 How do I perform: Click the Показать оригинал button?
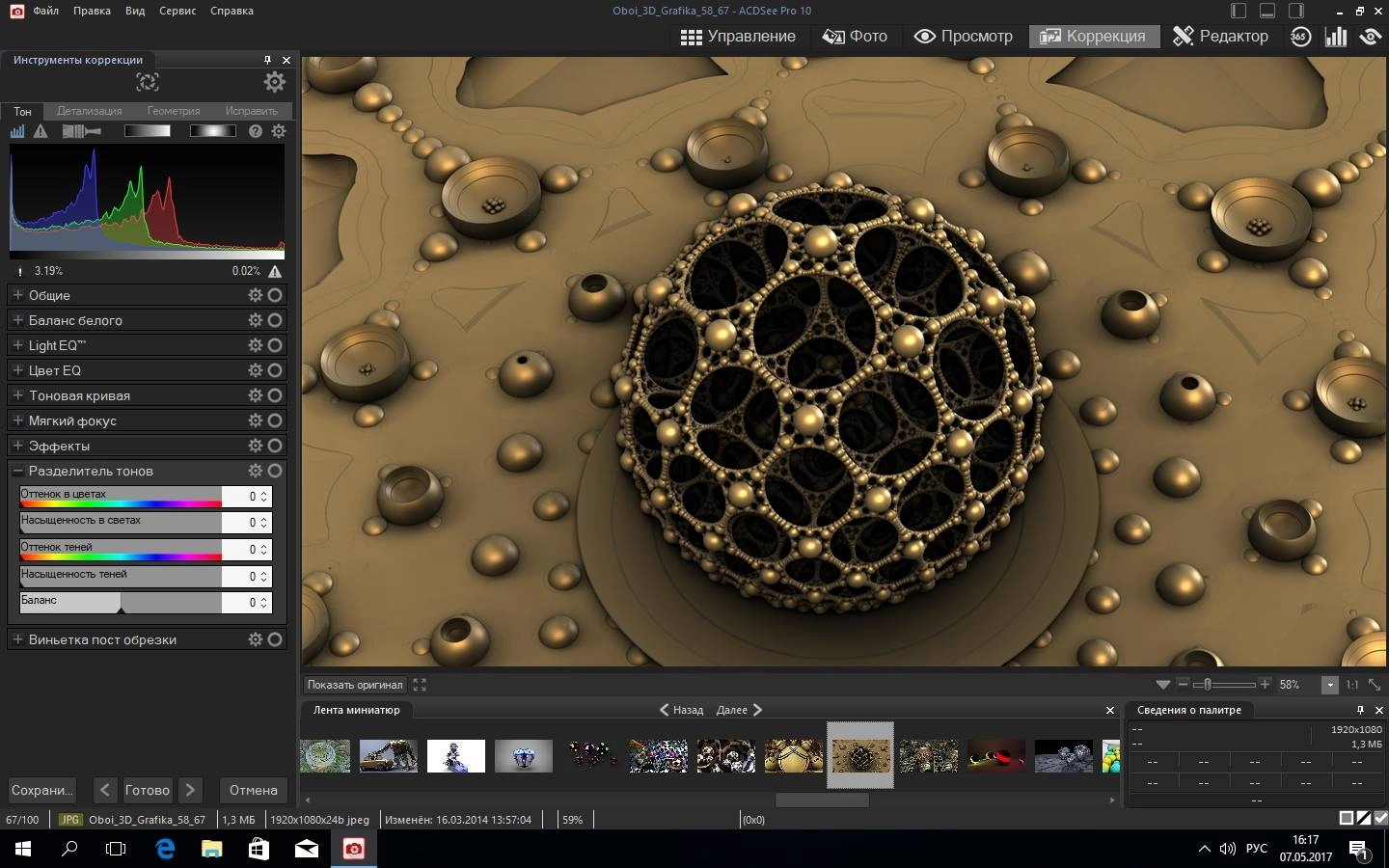(x=355, y=685)
